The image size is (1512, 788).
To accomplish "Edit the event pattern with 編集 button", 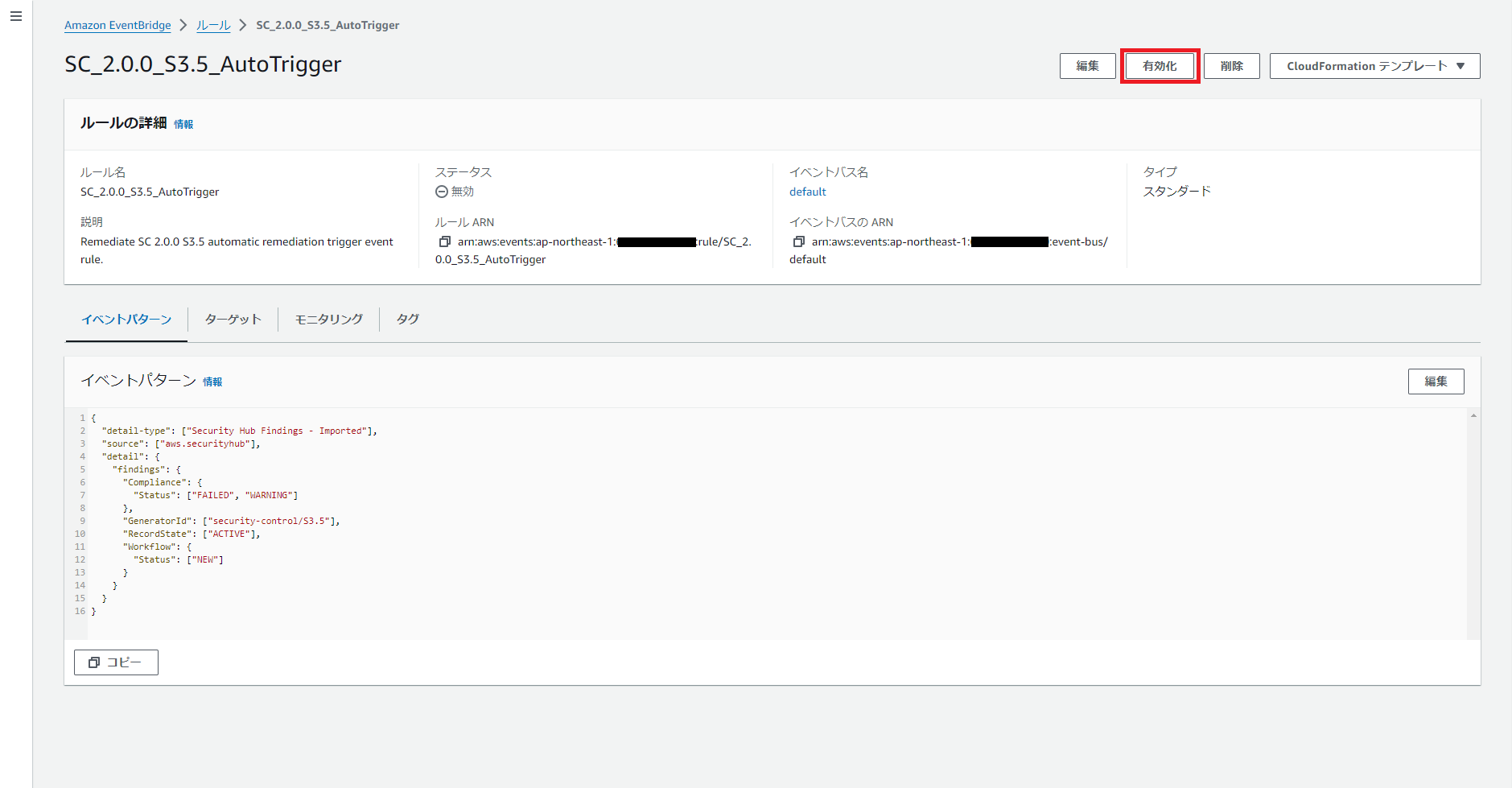I will click(x=1436, y=382).
